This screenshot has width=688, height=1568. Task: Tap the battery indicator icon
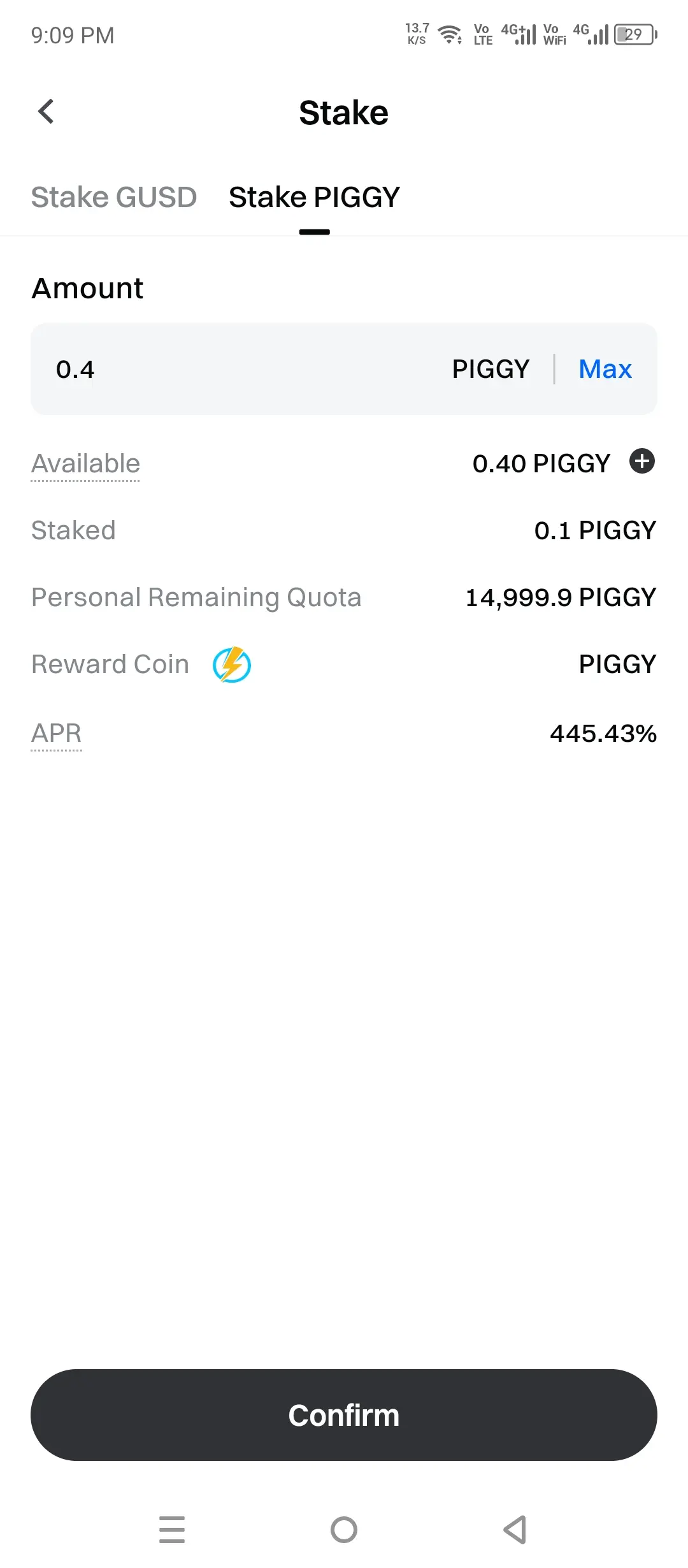(636, 34)
